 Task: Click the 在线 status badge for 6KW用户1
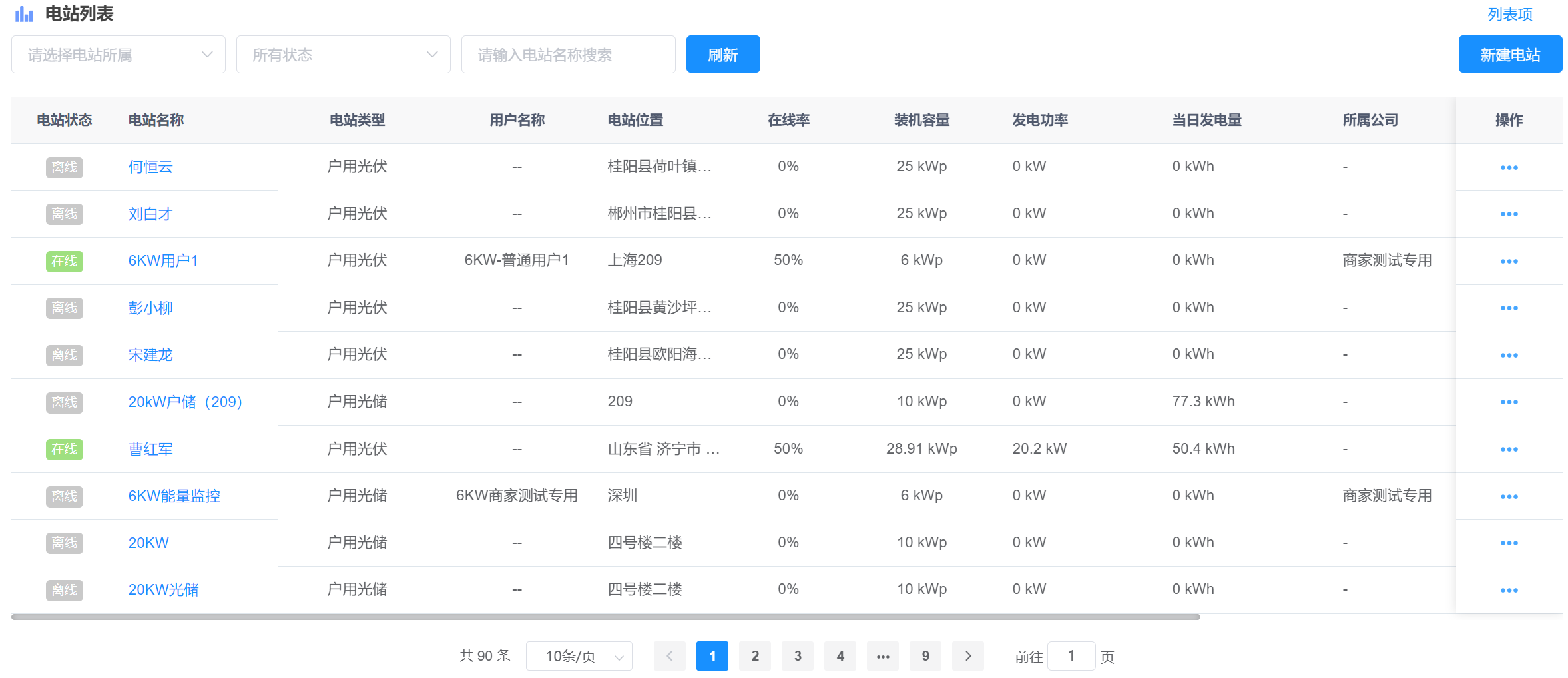coord(65,261)
